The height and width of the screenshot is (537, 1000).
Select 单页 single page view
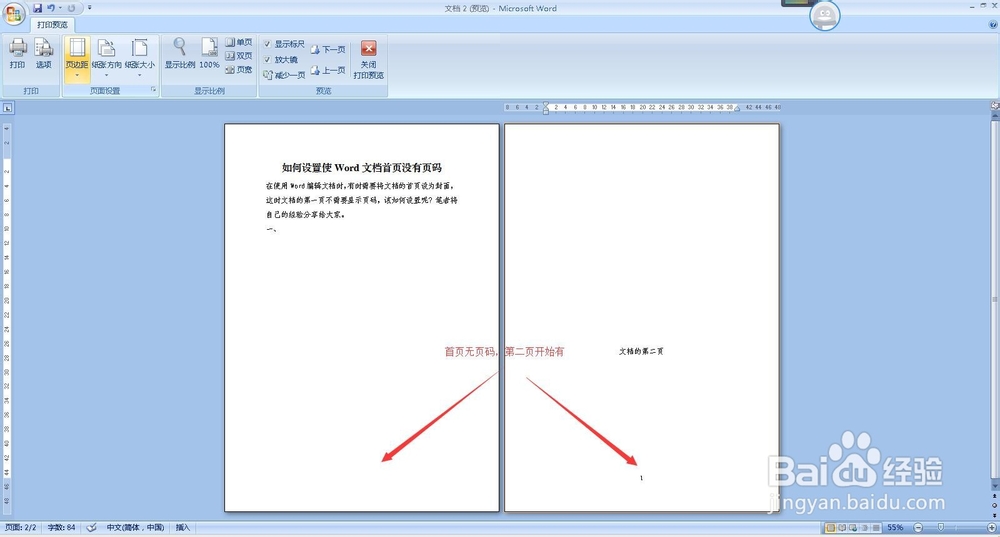click(239, 42)
